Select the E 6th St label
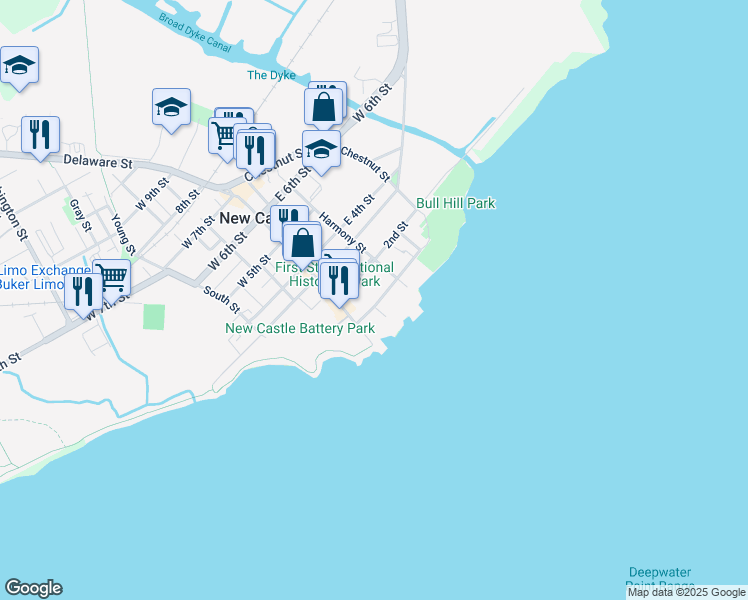The height and width of the screenshot is (600, 748). 293,184
